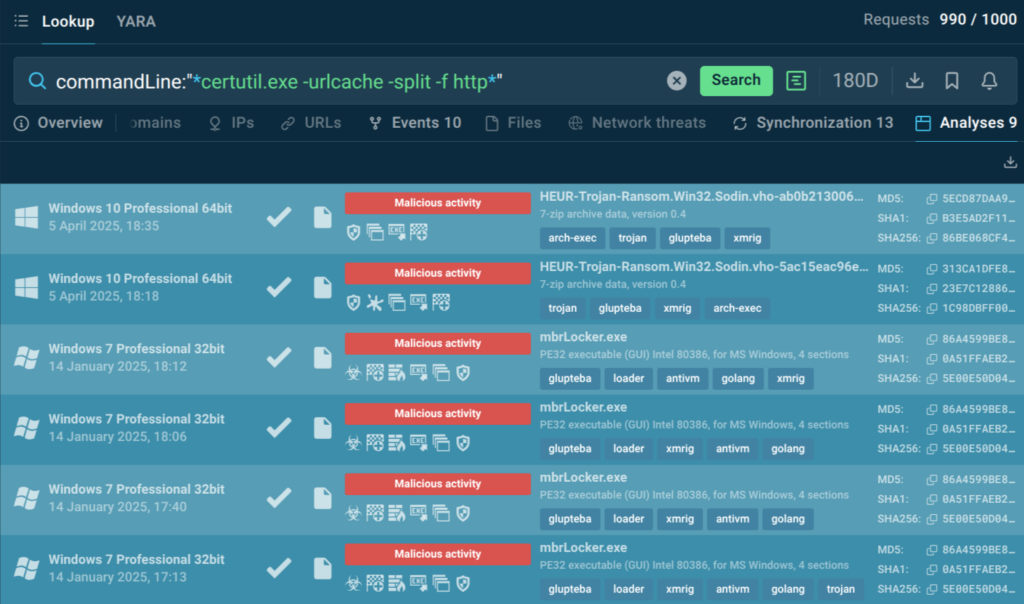The width and height of the screenshot is (1024, 604).
Task: Copy SHA256 hash 1C98DBFF00 of second analysis
Action: click(x=932, y=308)
